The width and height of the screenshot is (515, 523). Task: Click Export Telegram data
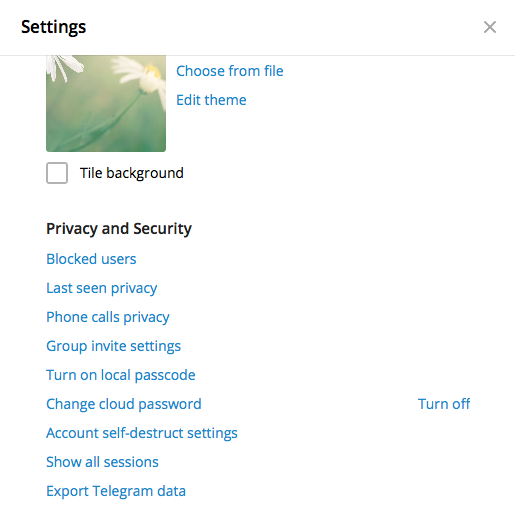[x=116, y=491]
